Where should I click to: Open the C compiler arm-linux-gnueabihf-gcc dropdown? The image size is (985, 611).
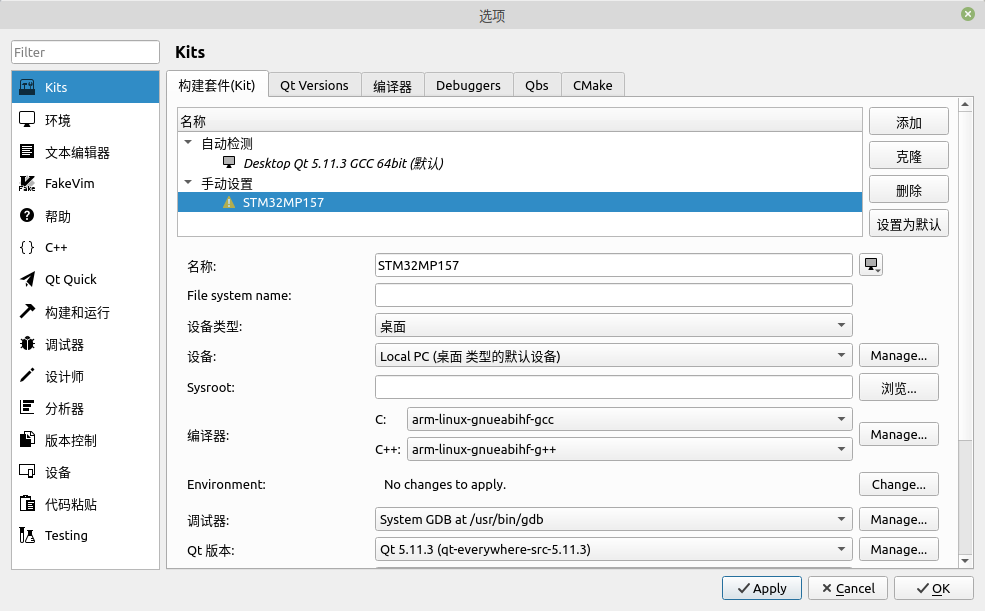(x=629, y=419)
